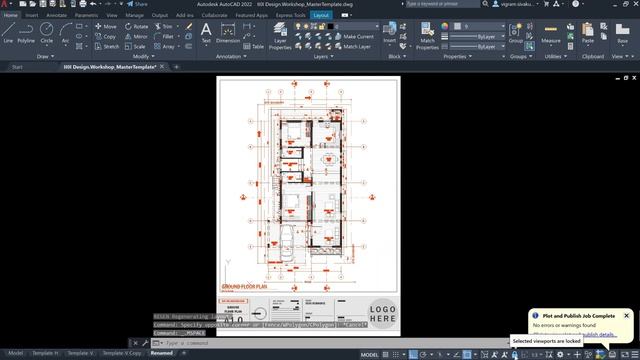Choose the Scale tool
The image size is (640, 360).
[135, 47]
